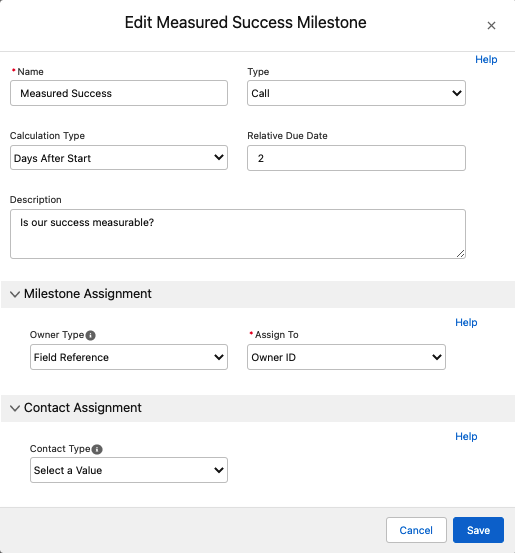The image size is (515, 553).
Task: Open Help link in Contact Assignment section
Action: 466,436
